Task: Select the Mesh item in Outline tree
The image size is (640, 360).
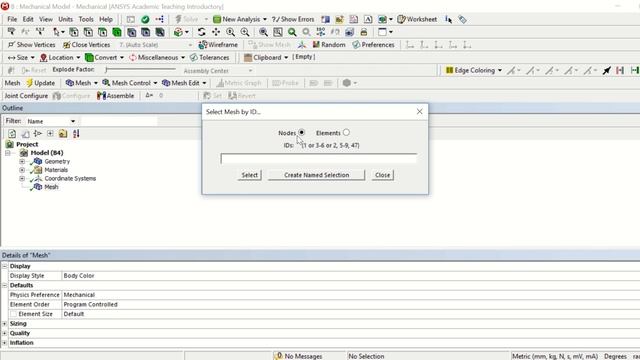Action: pos(51,187)
